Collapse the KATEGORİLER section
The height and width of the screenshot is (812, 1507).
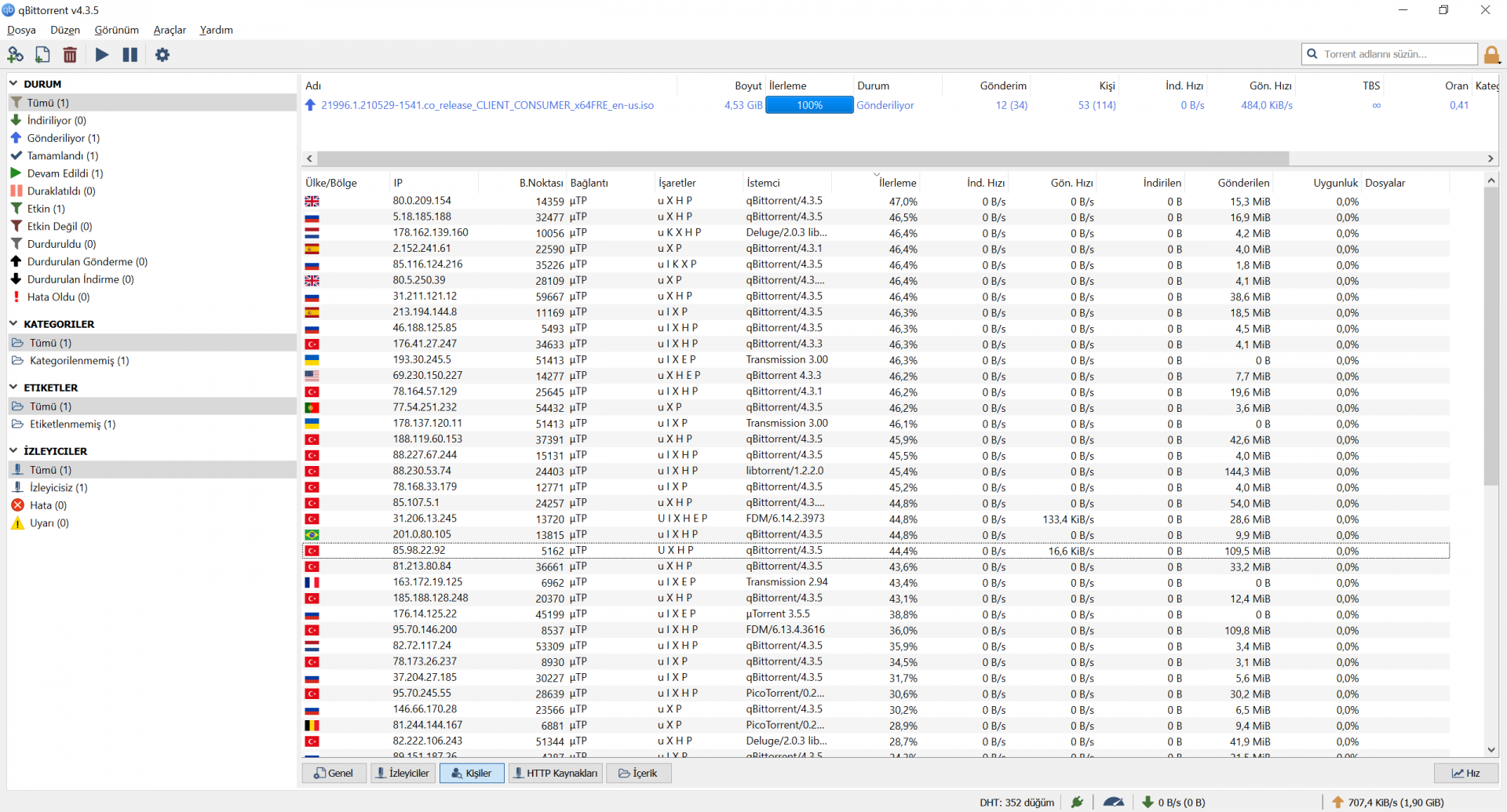pyautogui.click(x=13, y=323)
